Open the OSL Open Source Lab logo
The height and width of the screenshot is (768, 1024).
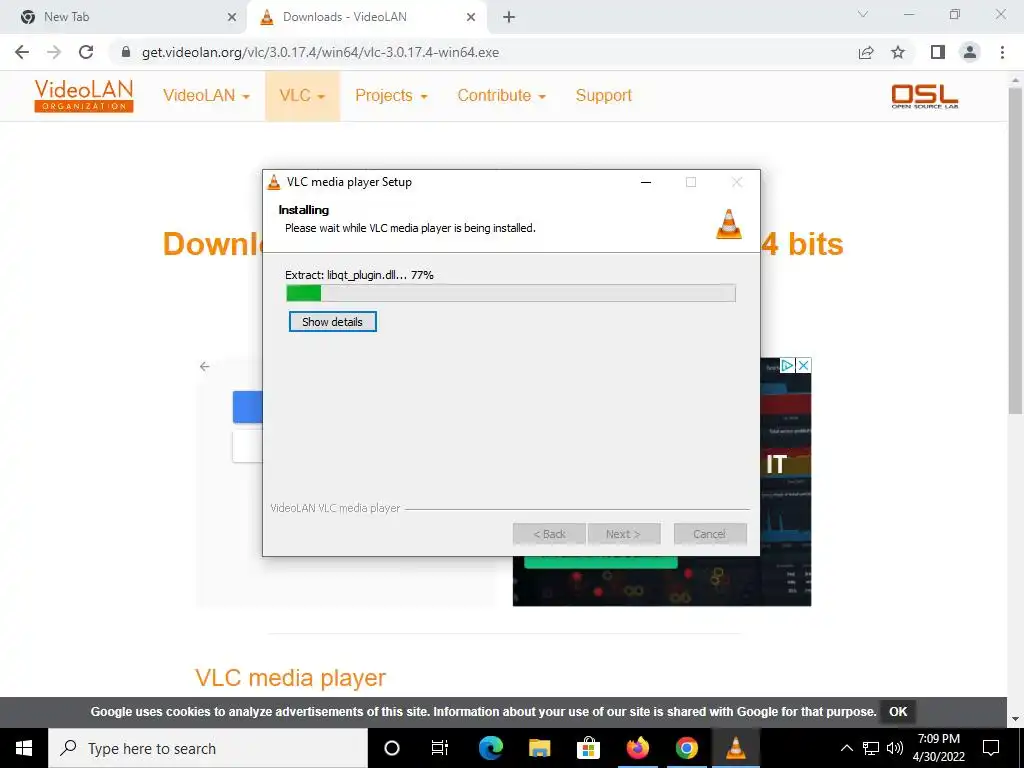[925, 96]
